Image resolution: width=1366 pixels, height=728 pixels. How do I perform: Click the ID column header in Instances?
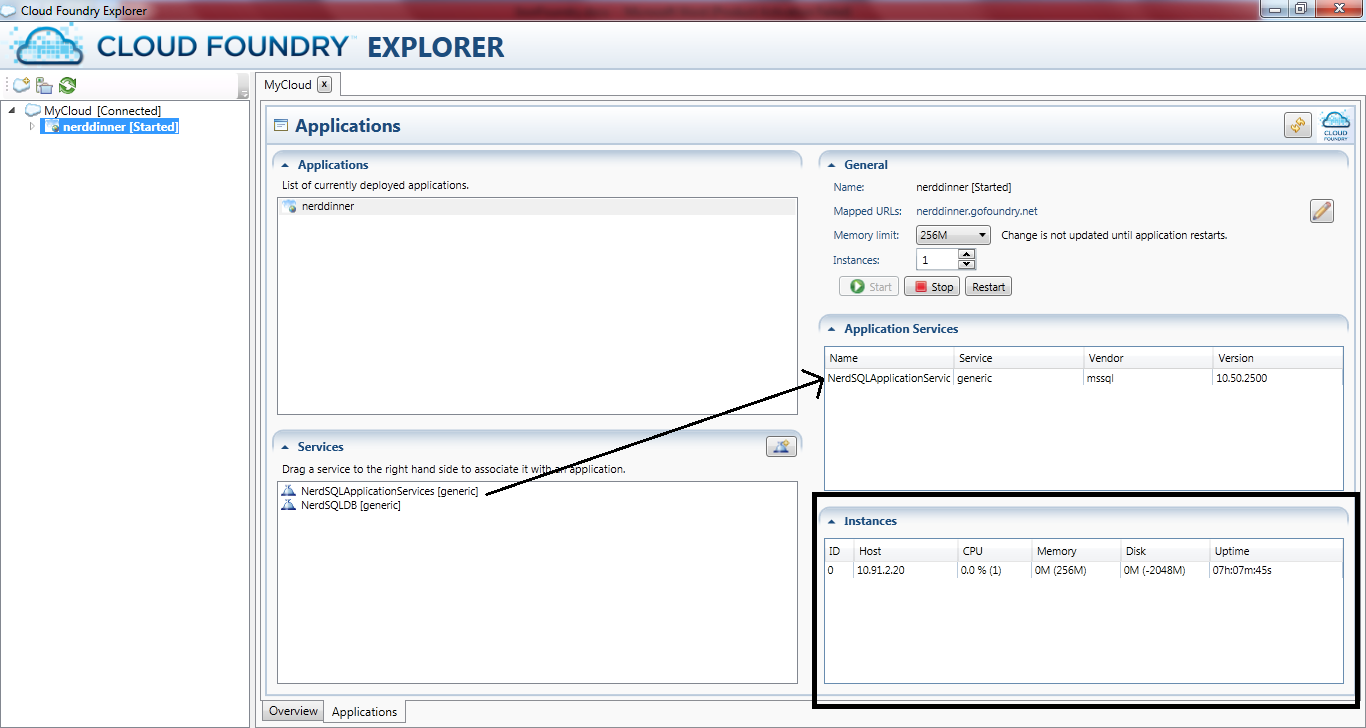point(839,551)
